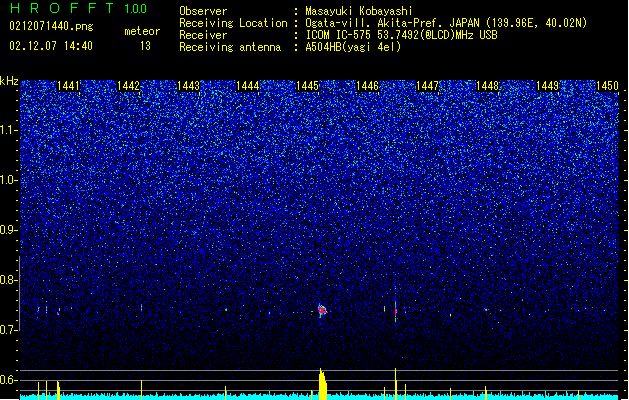Viewport: 629px width, 400px height.
Task: Click the 1445 time marker
Action: pyautogui.click(x=307, y=86)
